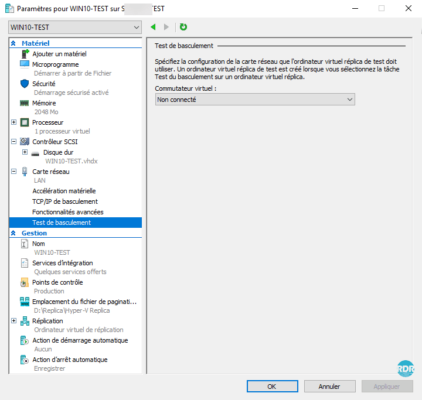422x400 pixels.
Task: Select the Processeur settings item
Action: tap(48, 122)
